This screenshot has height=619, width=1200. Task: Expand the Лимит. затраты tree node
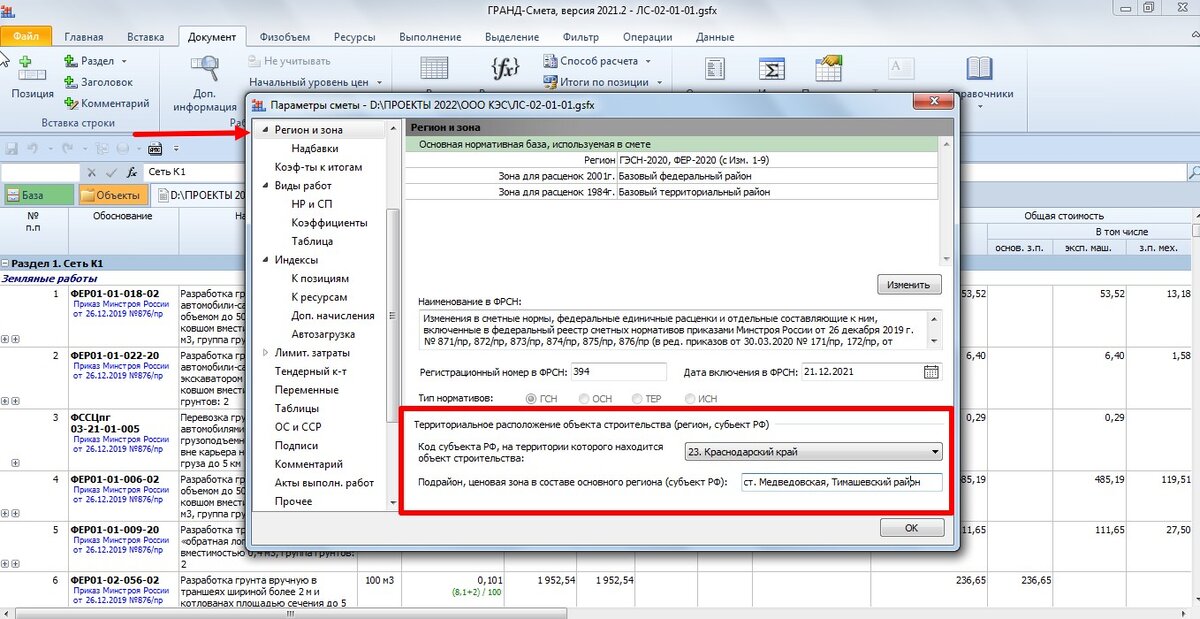(265, 353)
